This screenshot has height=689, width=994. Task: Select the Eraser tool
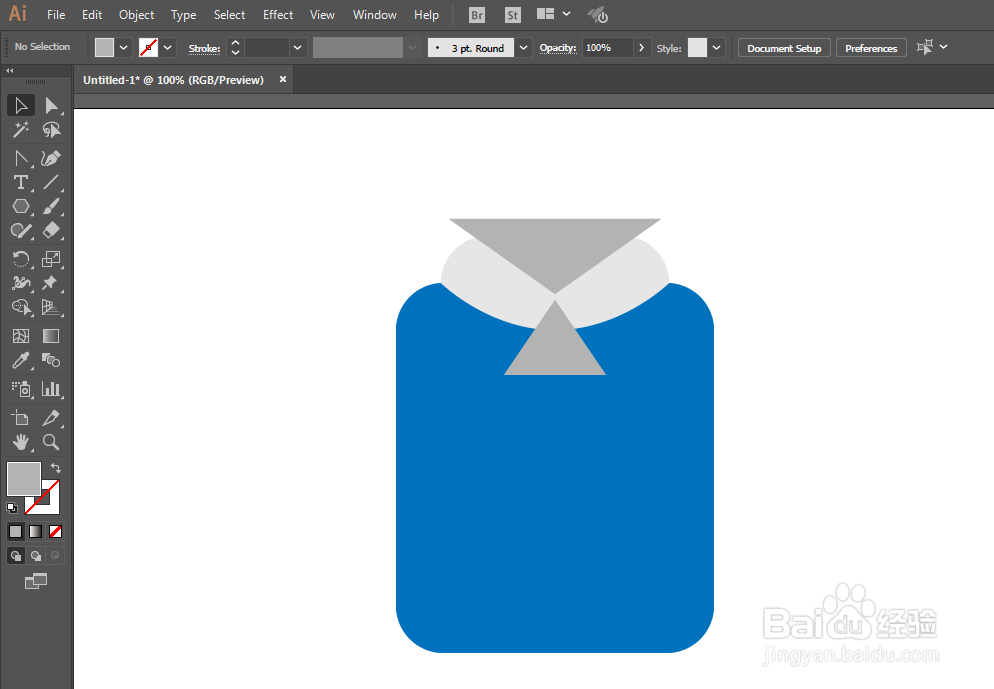click(51, 231)
